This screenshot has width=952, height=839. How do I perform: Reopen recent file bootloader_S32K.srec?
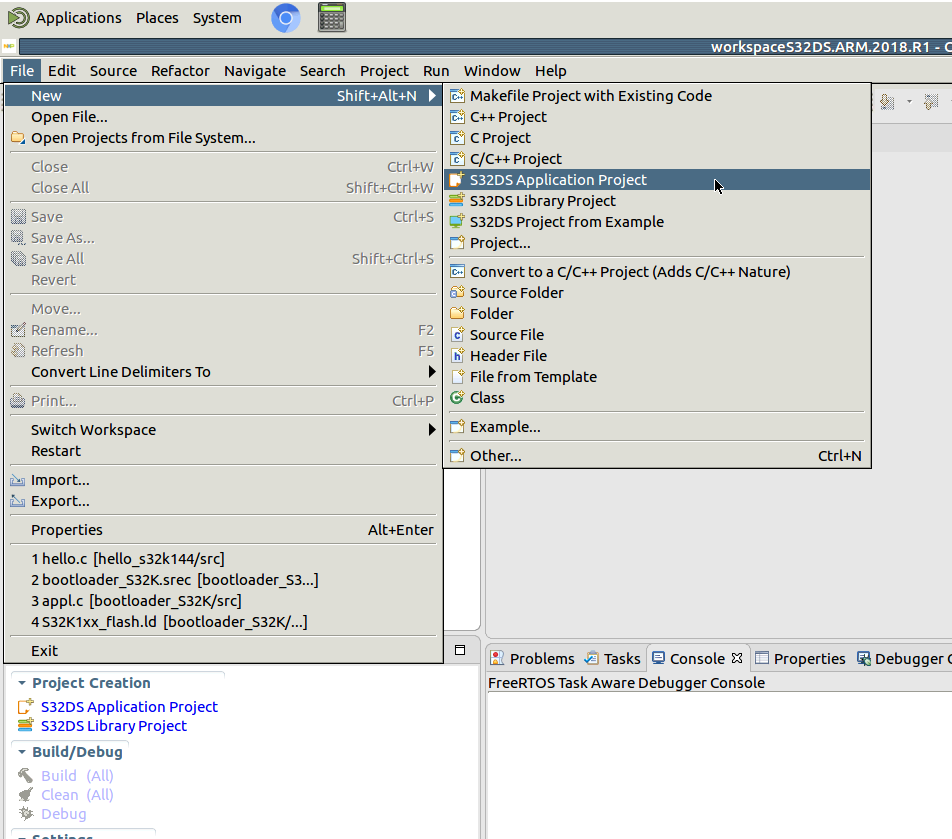pyautogui.click(x=223, y=580)
